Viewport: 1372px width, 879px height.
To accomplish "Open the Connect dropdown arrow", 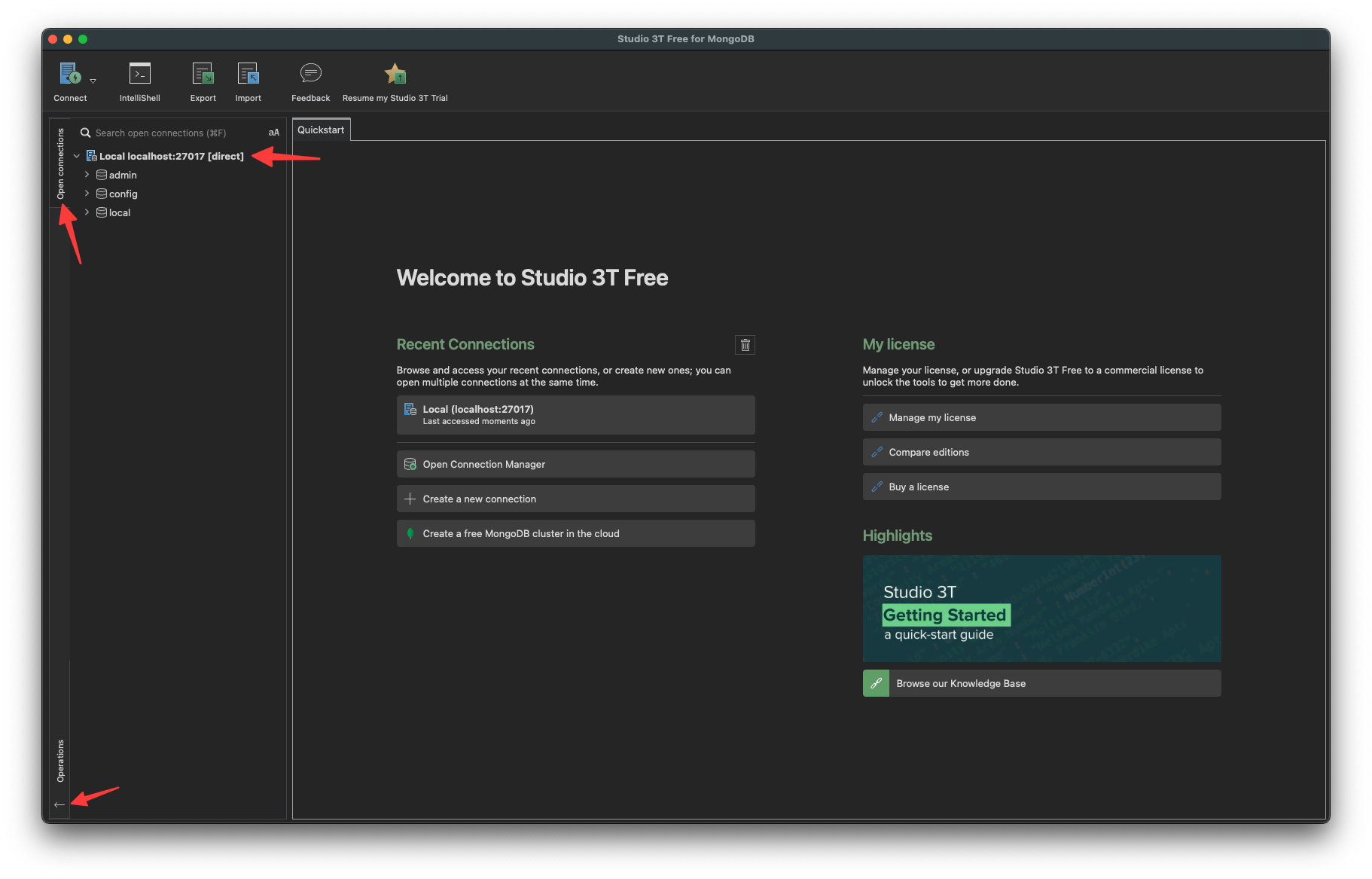I will (x=93, y=81).
